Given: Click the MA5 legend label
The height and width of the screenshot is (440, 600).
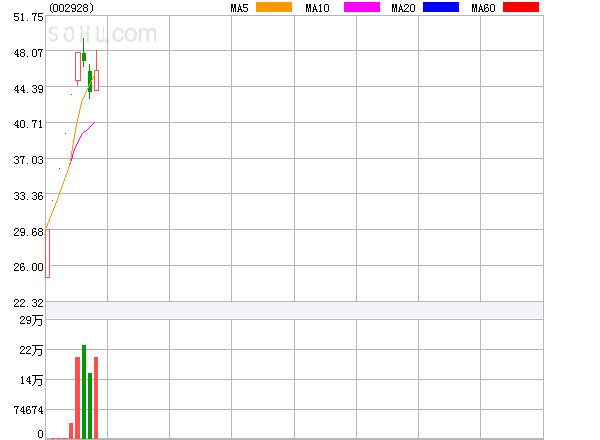Looking at the screenshot, I should coord(240,8).
